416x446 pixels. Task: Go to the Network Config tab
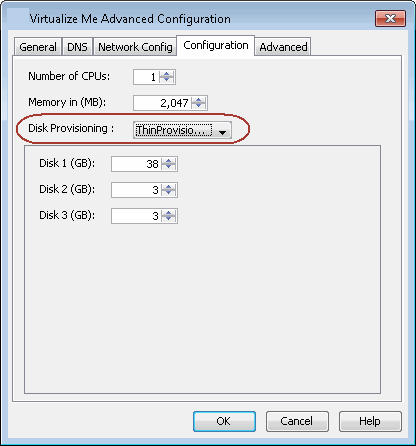click(x=135, y=47)
